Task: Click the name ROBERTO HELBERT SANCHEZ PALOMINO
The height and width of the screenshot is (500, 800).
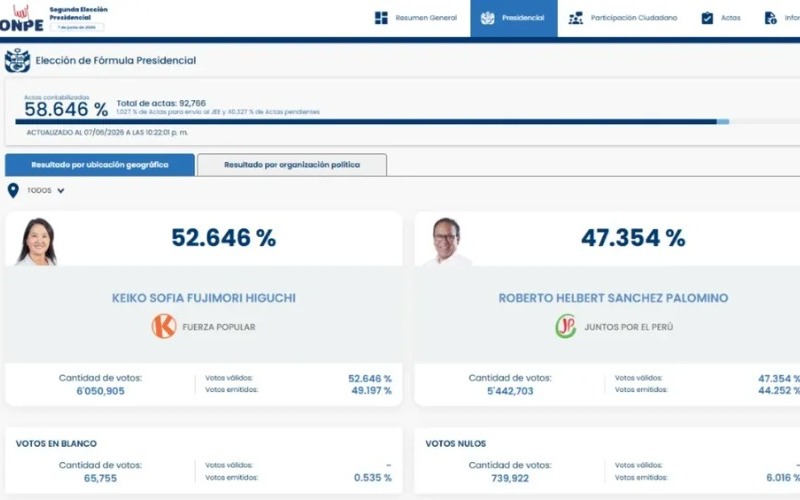Action: coord(613,298)
